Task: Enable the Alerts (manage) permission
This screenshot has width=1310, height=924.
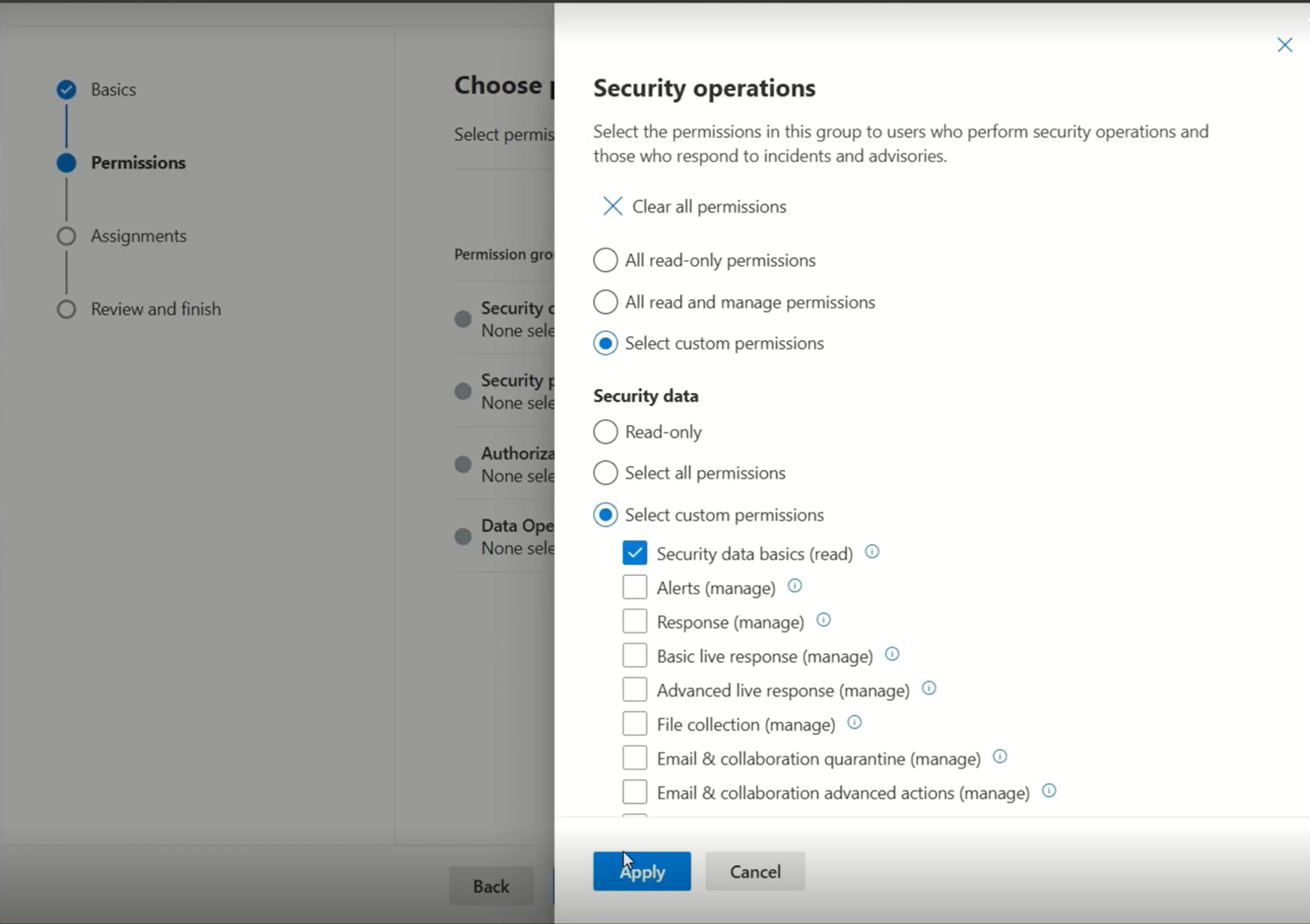Action: (x=634, y=586)
